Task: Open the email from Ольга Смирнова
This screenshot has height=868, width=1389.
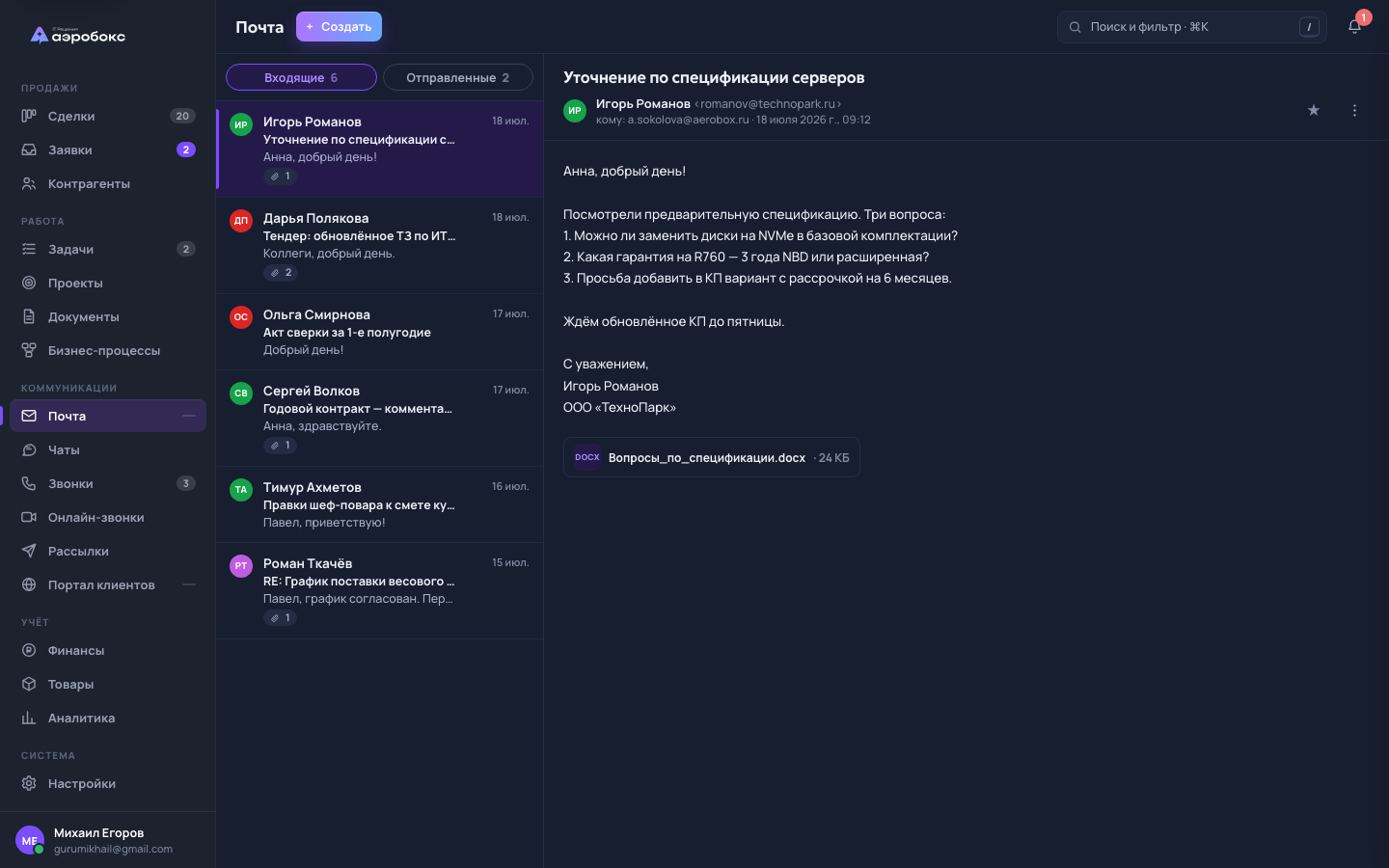Action: 380,332
